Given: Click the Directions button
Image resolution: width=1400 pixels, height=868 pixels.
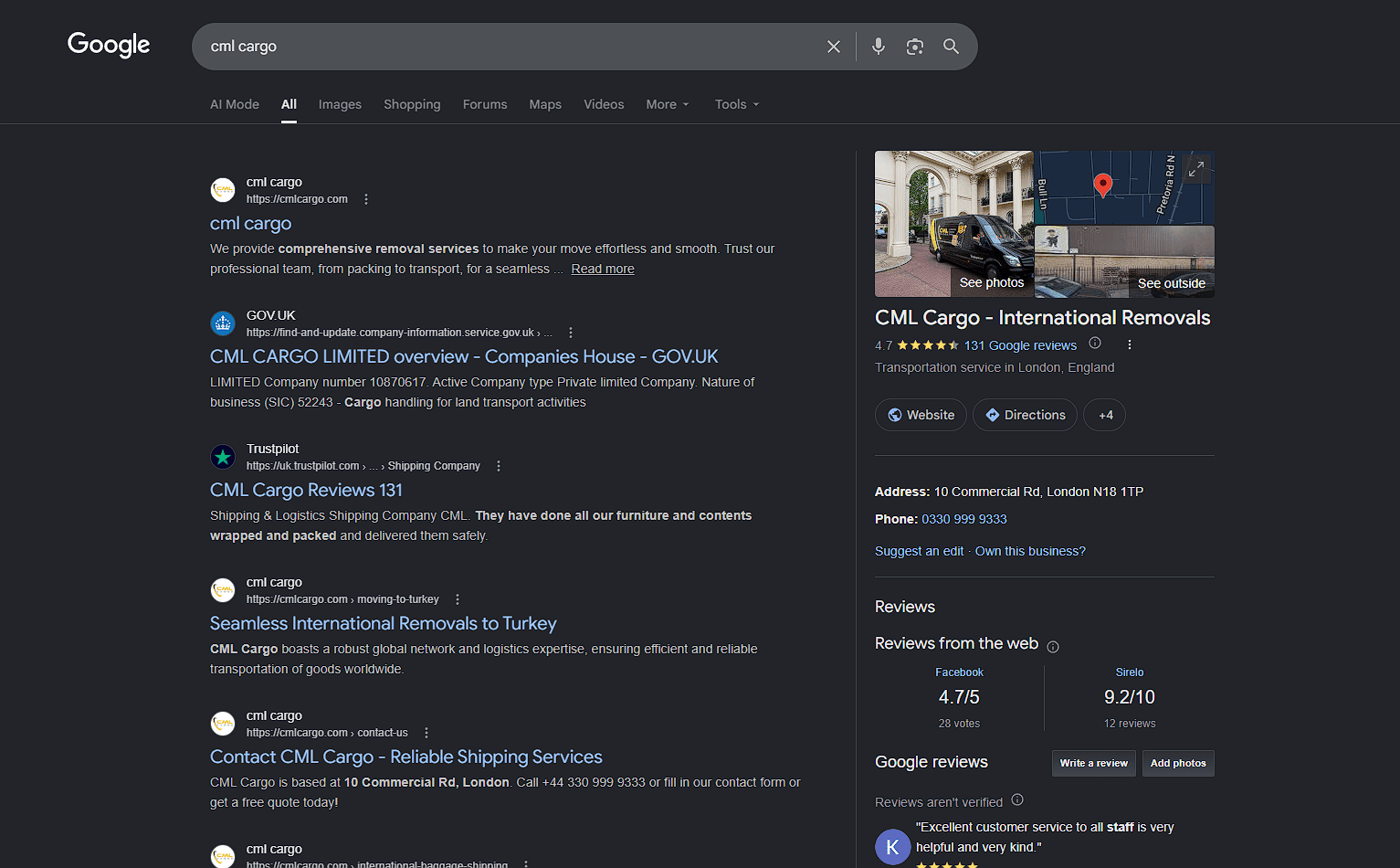Looking at the screenshot, I should click(x=1024, y=415).
